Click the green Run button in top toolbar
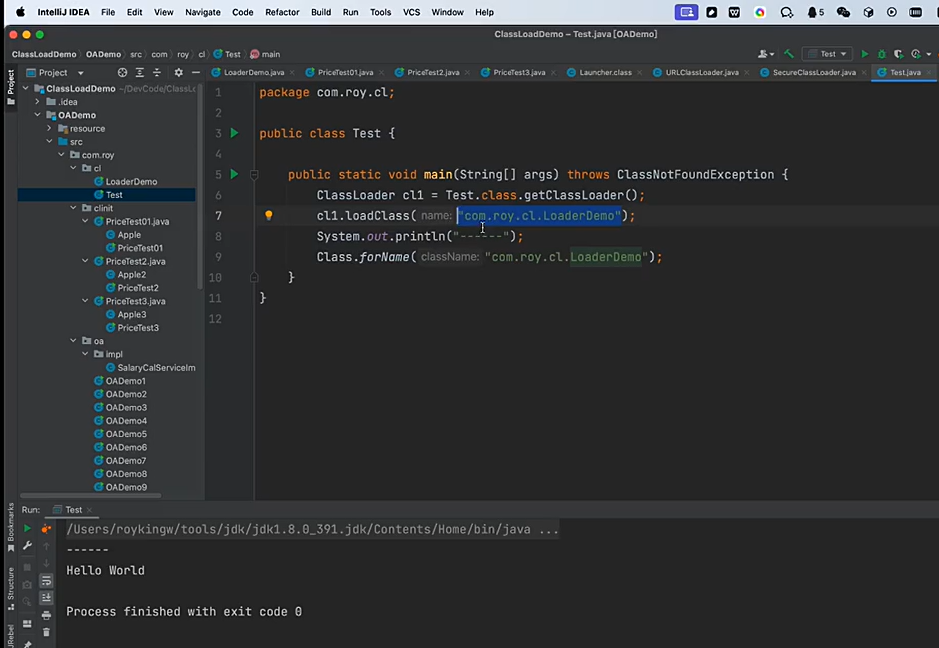Screen dimensions: 939x648 [x=865, y=54]
